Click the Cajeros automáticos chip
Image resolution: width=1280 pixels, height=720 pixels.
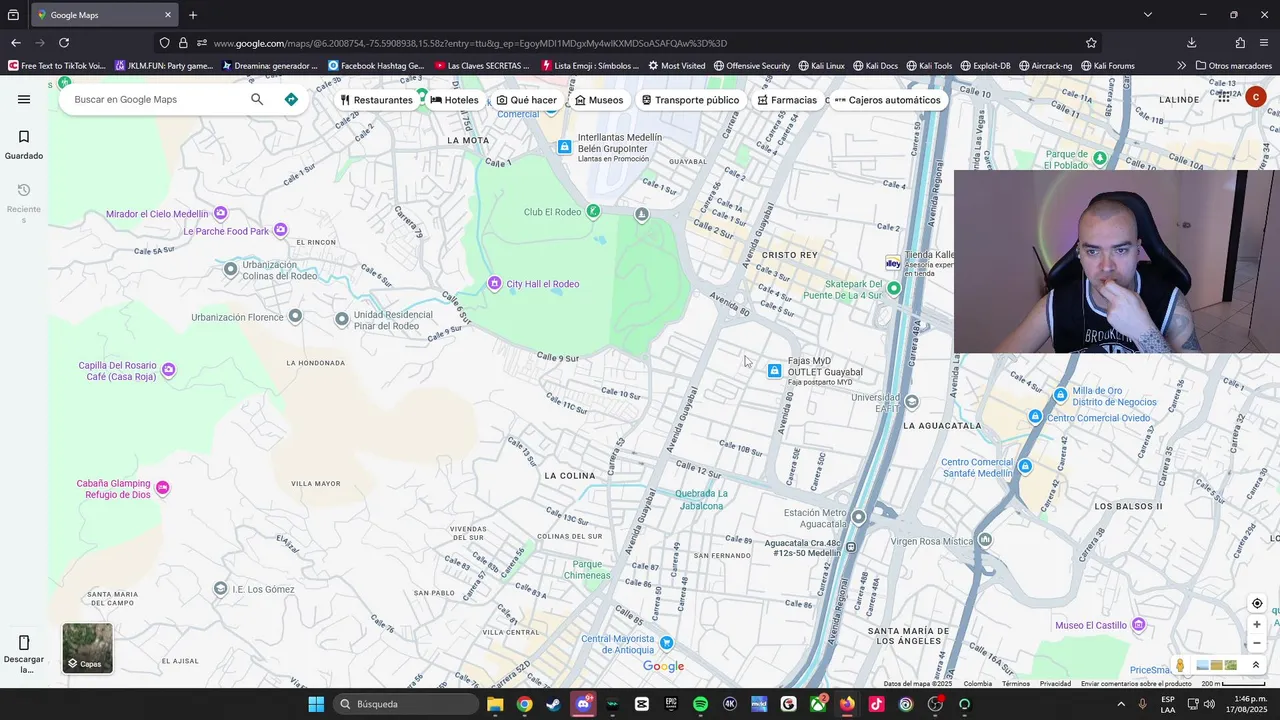point(887,100)
